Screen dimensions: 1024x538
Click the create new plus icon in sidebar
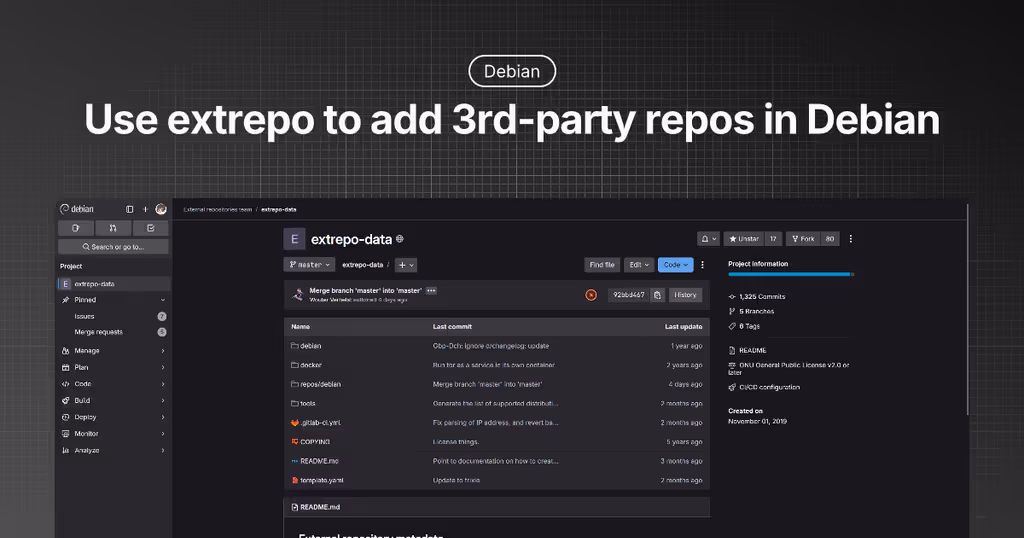point(145,209)
